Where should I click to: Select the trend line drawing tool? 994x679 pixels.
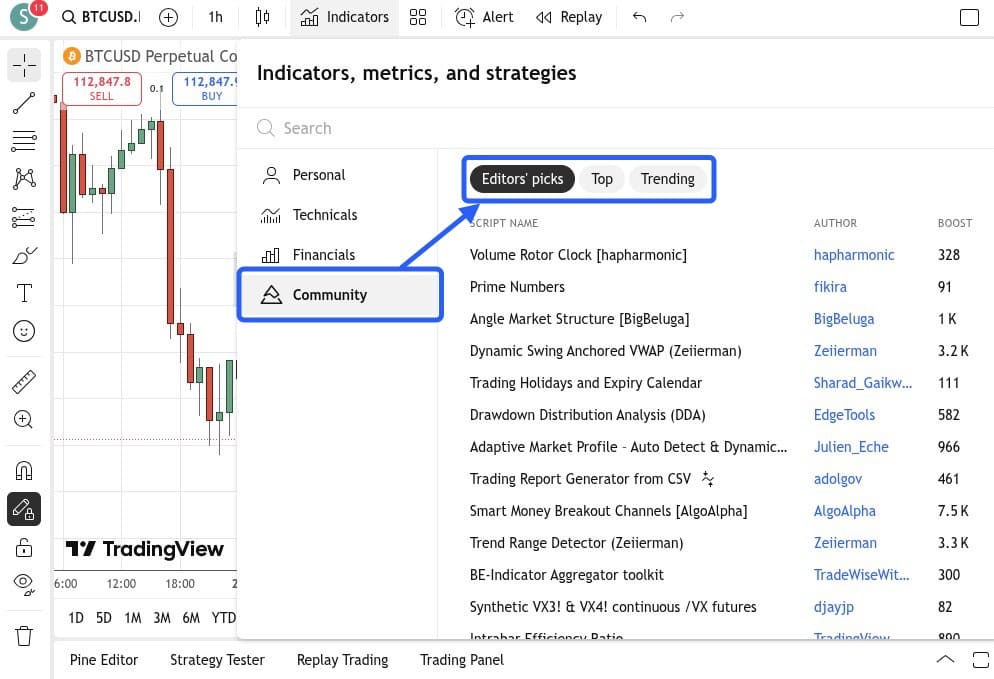[24, 103]
